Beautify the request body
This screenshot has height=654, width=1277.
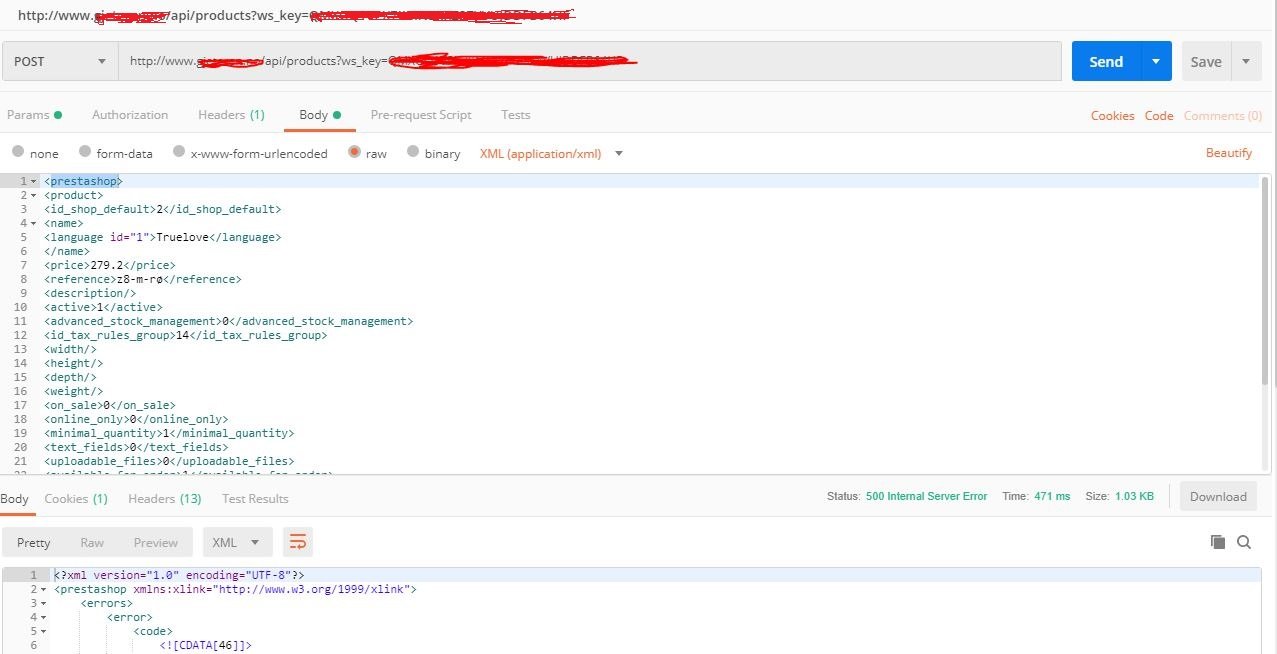[x=1229, y=153]
